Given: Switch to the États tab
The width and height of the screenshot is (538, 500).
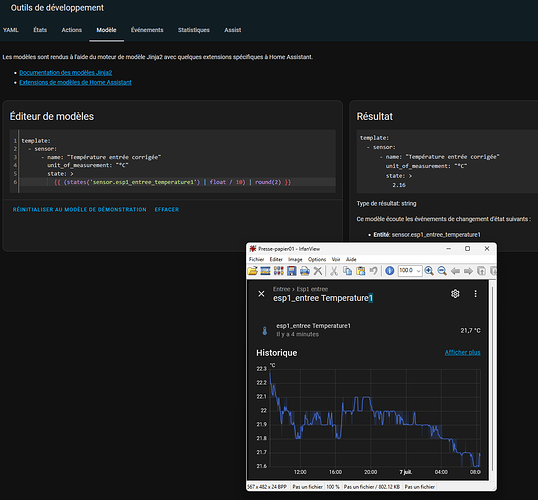Looking at the screenshot, I should point(40,30).
